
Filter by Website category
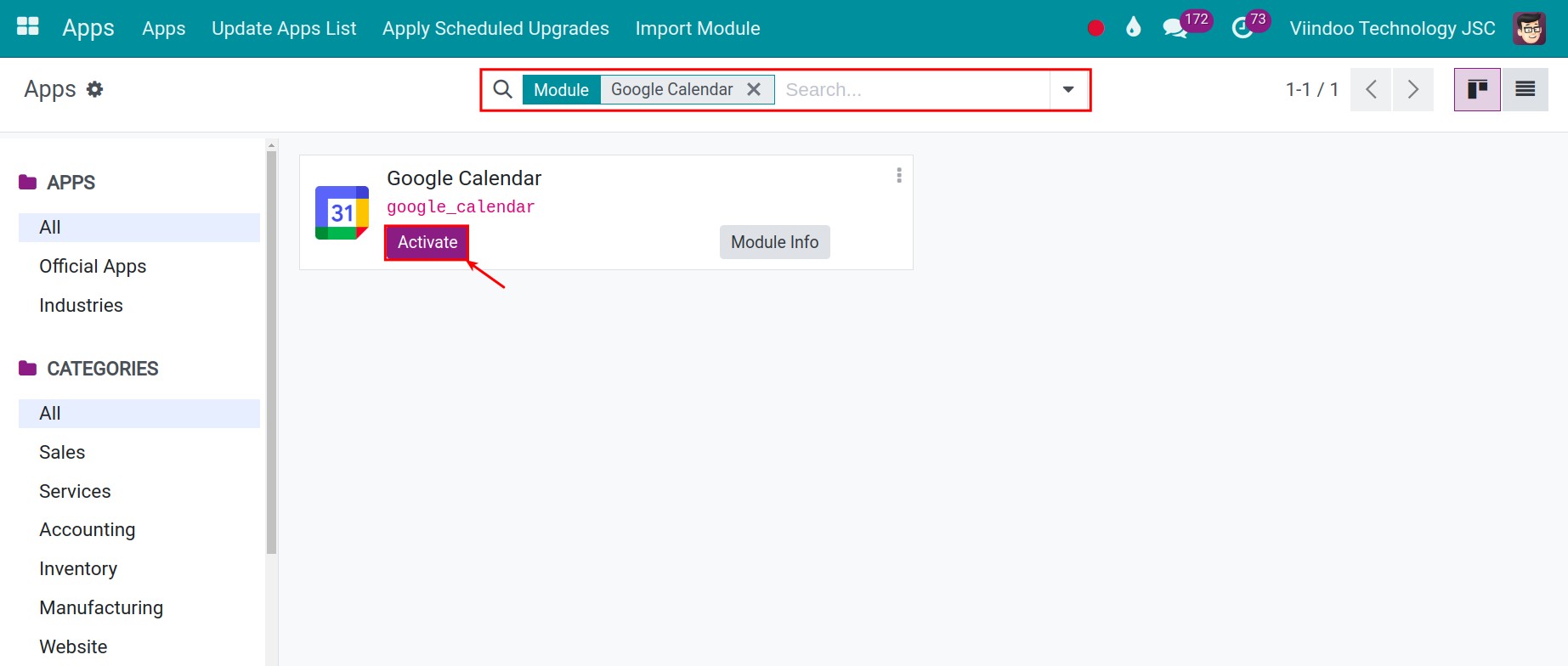point(139,647)
